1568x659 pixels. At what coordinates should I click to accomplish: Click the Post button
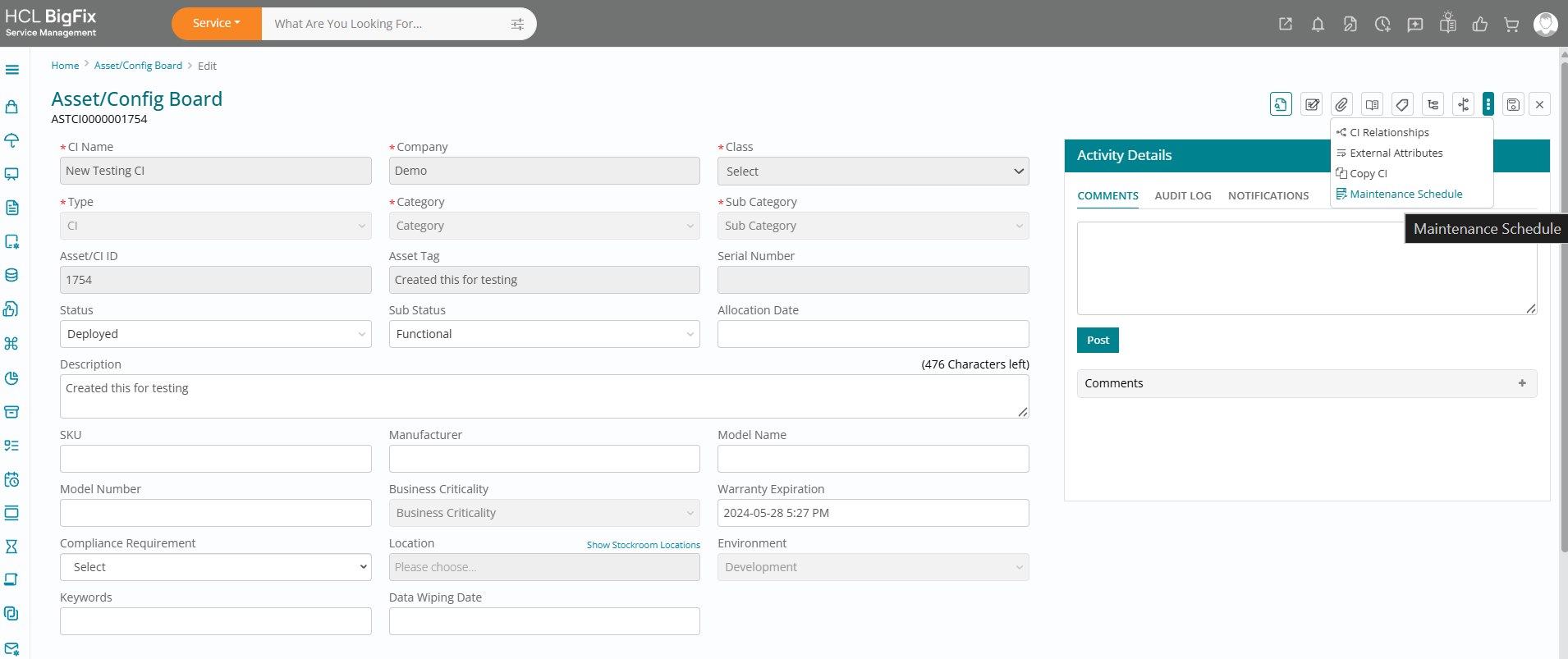pyautogui.click(x=1098, y=341)
